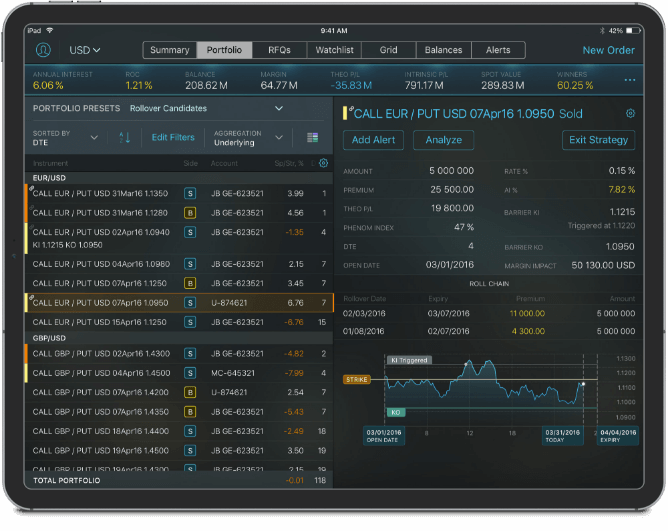668x531 pixels.
Task: Select the 03/31/2016 TODAY chart marker
Action: 556,435
